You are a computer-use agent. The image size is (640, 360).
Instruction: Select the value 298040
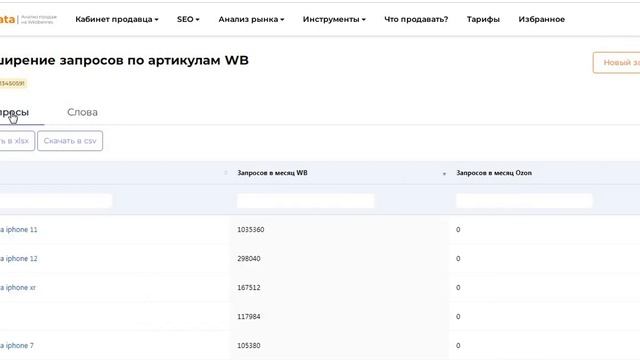(249, 258)
